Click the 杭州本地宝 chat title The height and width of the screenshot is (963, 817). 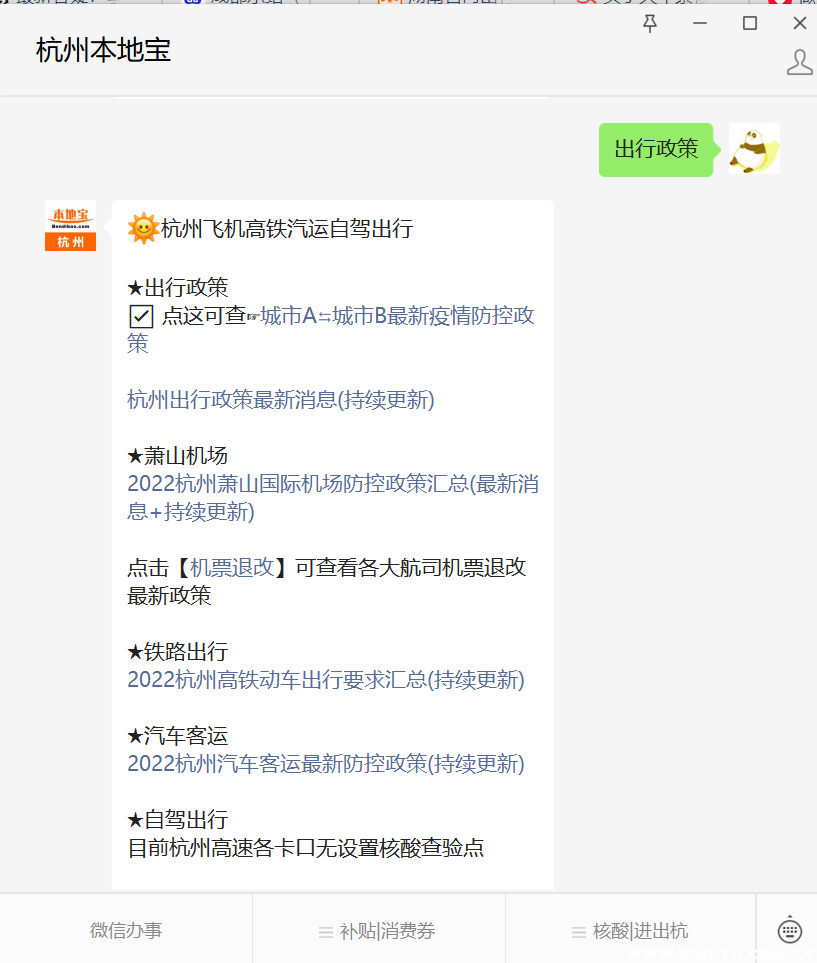pos(103,50)
